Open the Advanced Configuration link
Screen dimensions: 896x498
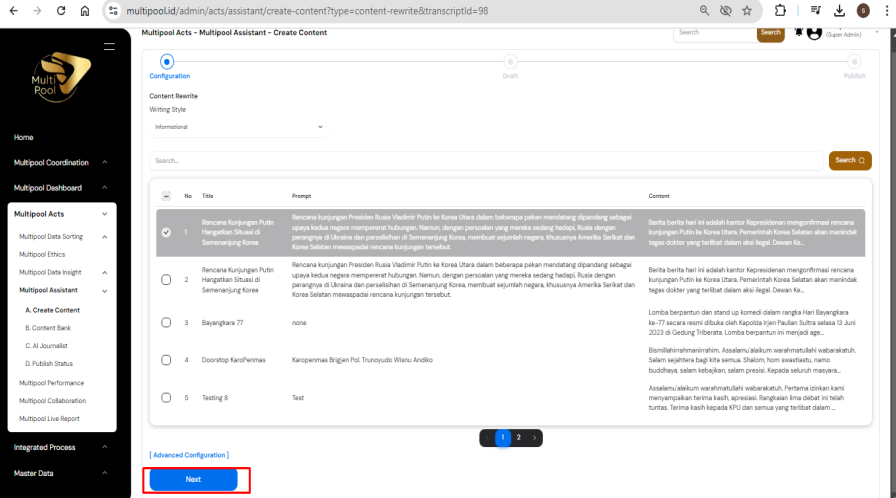click(x=189, y=455)
